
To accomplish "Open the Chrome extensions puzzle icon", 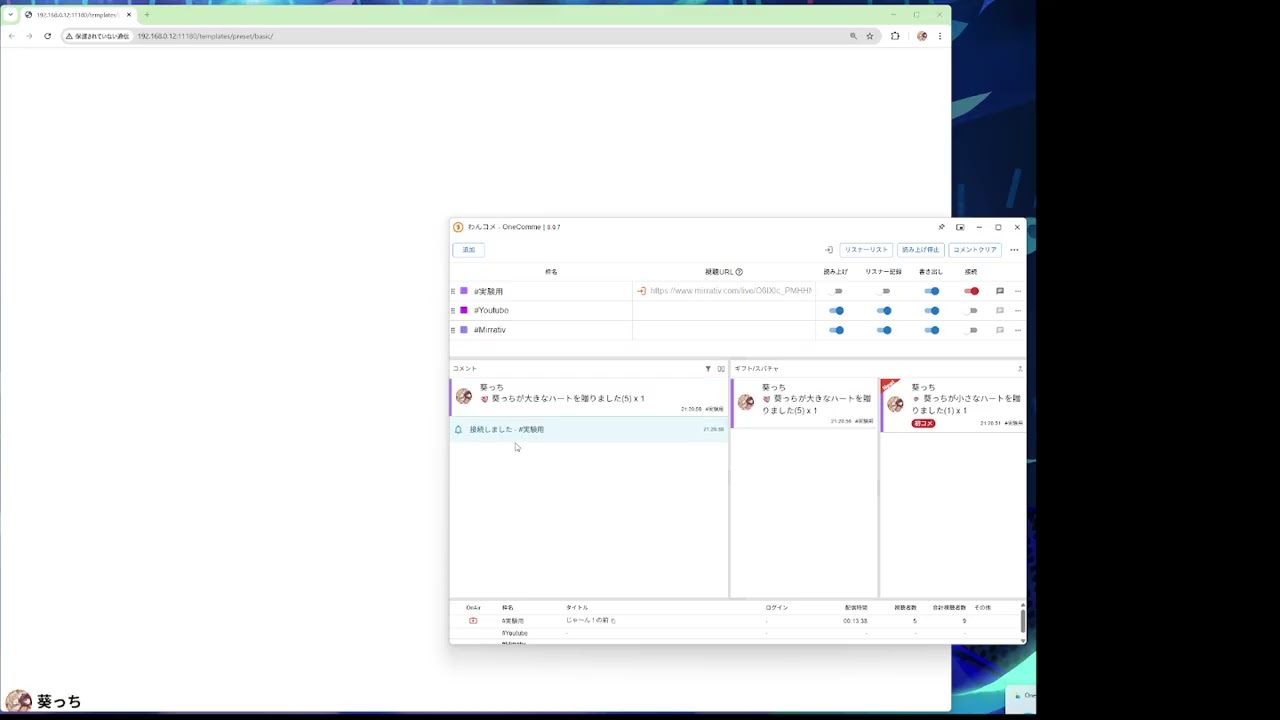I will pyautogui.click(x=895, y=36).
